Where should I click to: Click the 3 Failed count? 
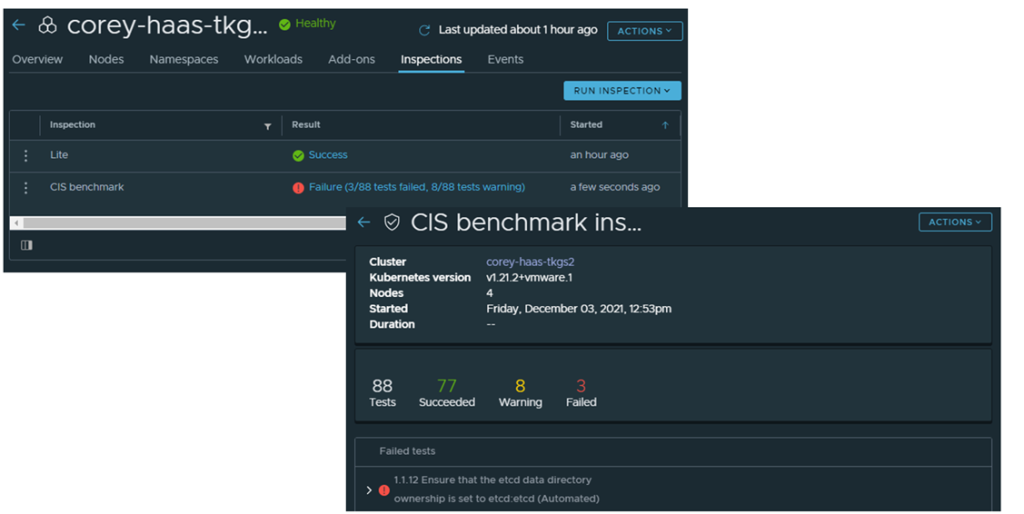(x=581, y=393)
